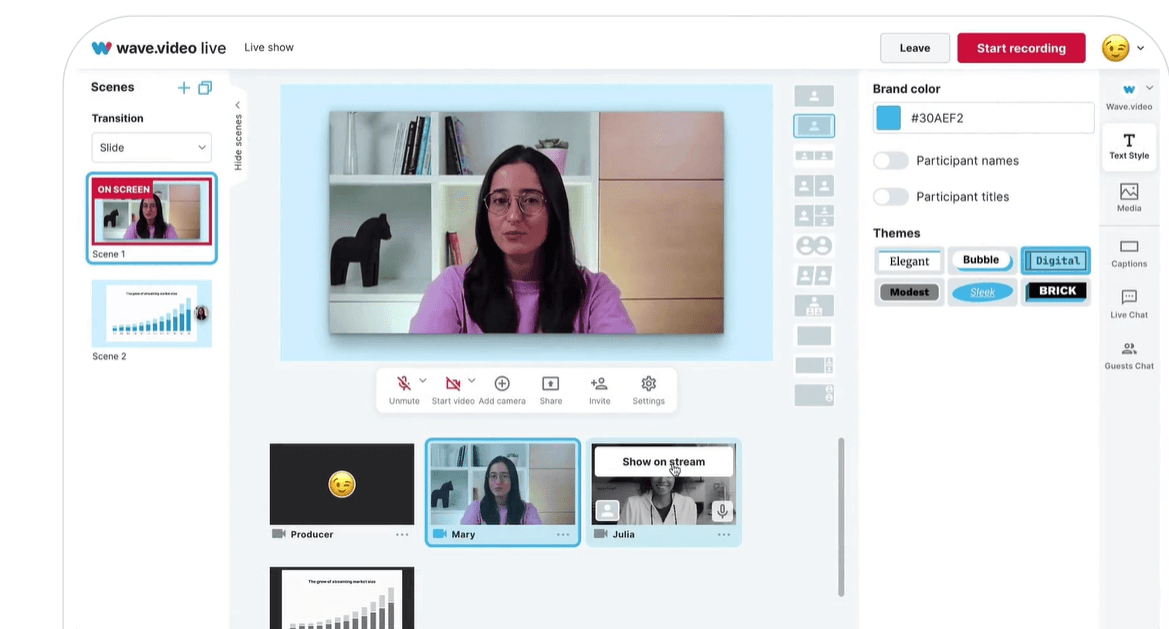
Task: Expand camera options arrow next to Start video
Action: [x=471, y=381]
